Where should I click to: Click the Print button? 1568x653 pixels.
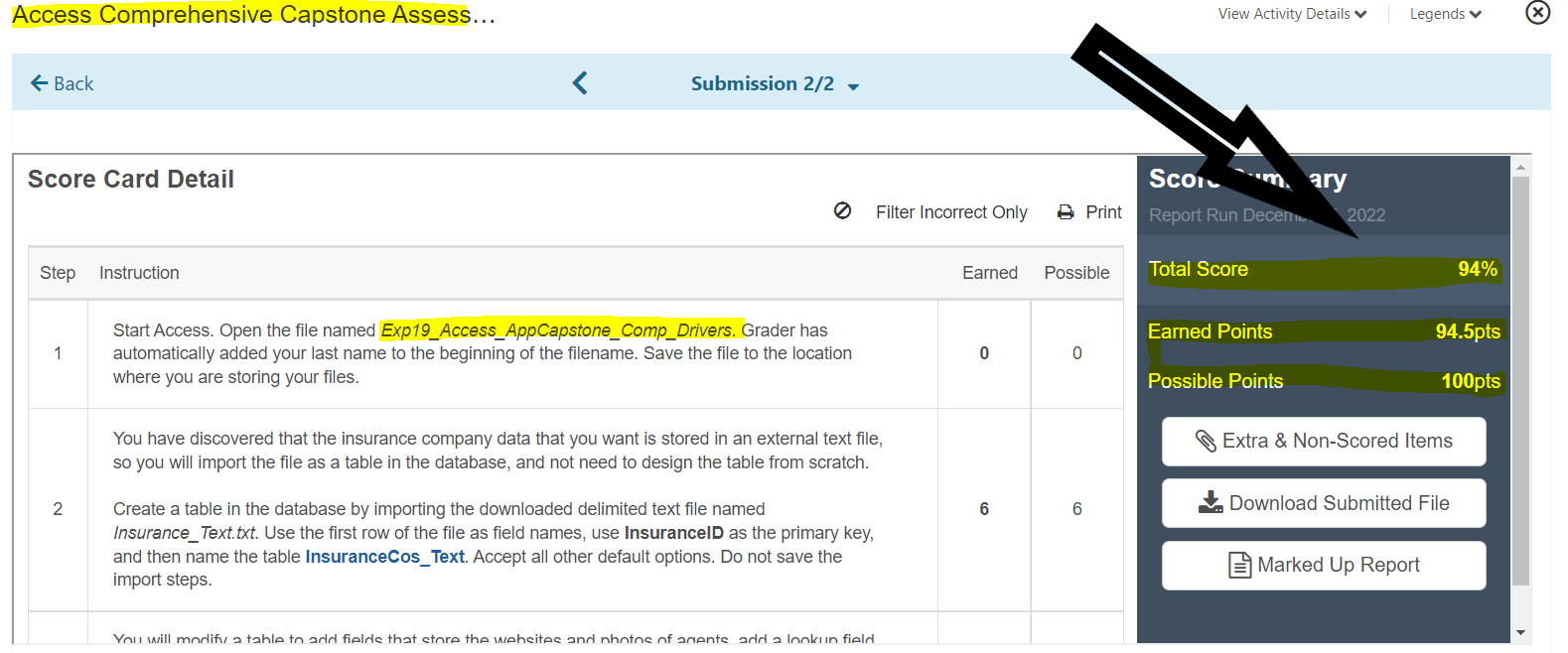click(1089, 212)
